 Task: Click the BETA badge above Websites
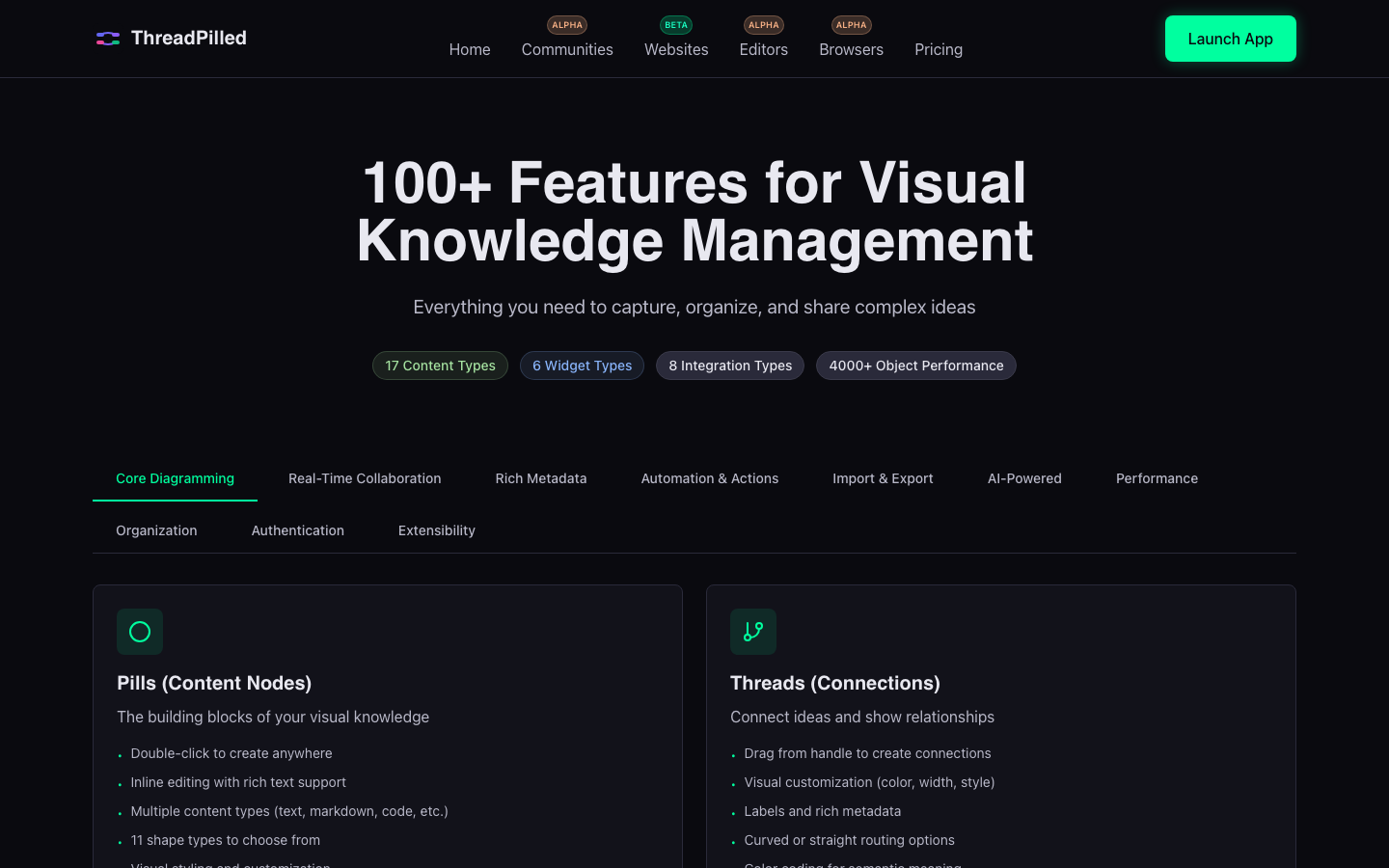[676, 25]
